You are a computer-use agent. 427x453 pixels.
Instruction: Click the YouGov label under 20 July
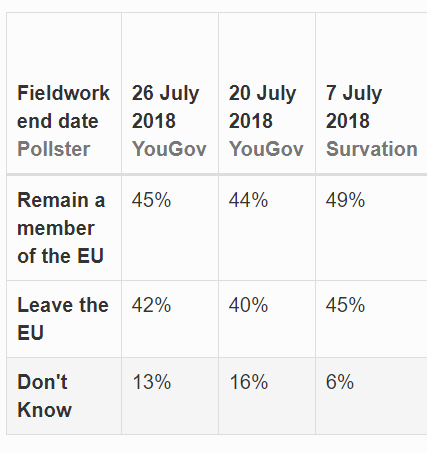tap(266, 149)
